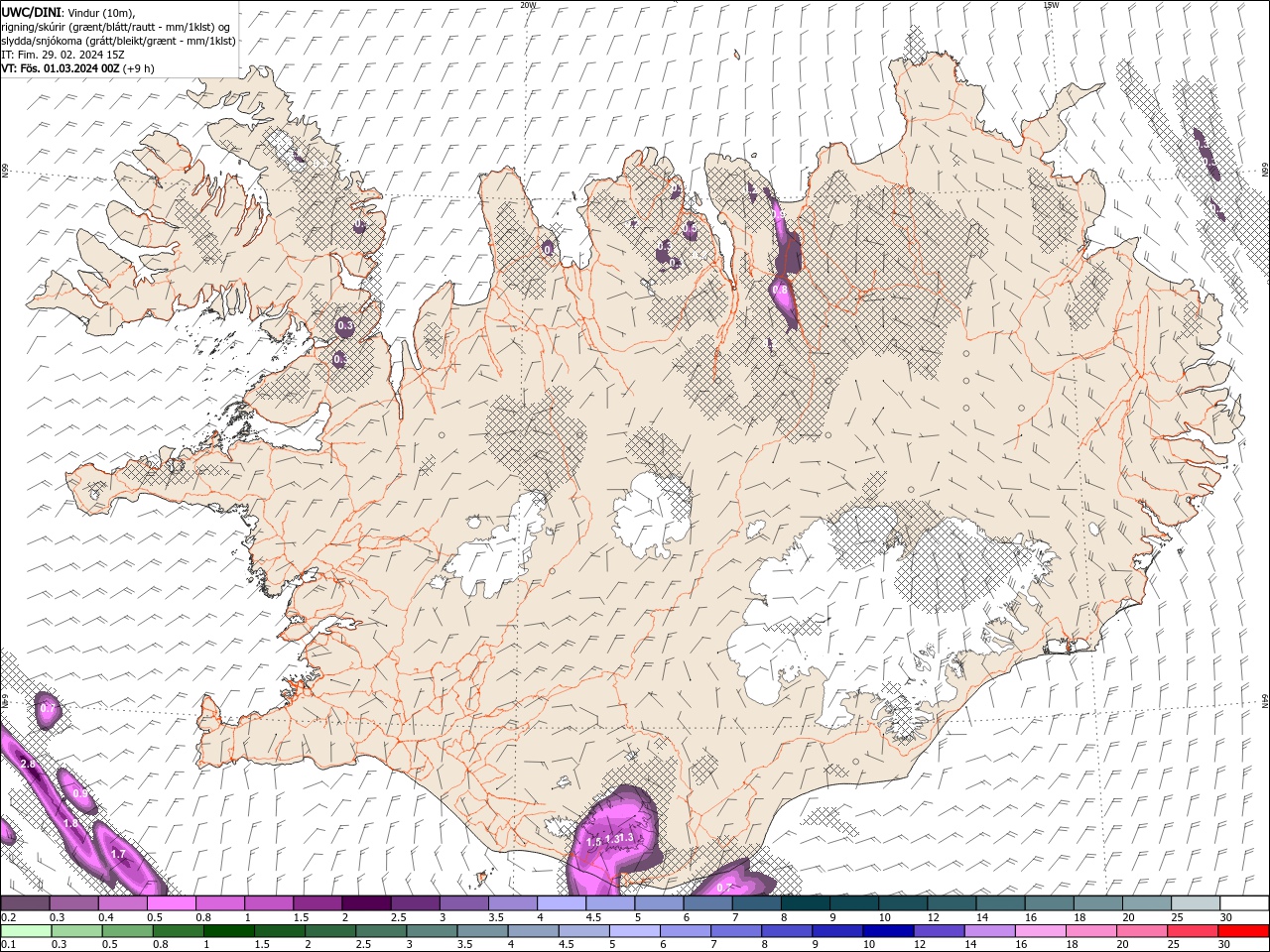The width and height of the screenshot is (1270, 952).
Task: Select the light pink lower swatch between 16 and 18
Action: [x=1041, y=931]
